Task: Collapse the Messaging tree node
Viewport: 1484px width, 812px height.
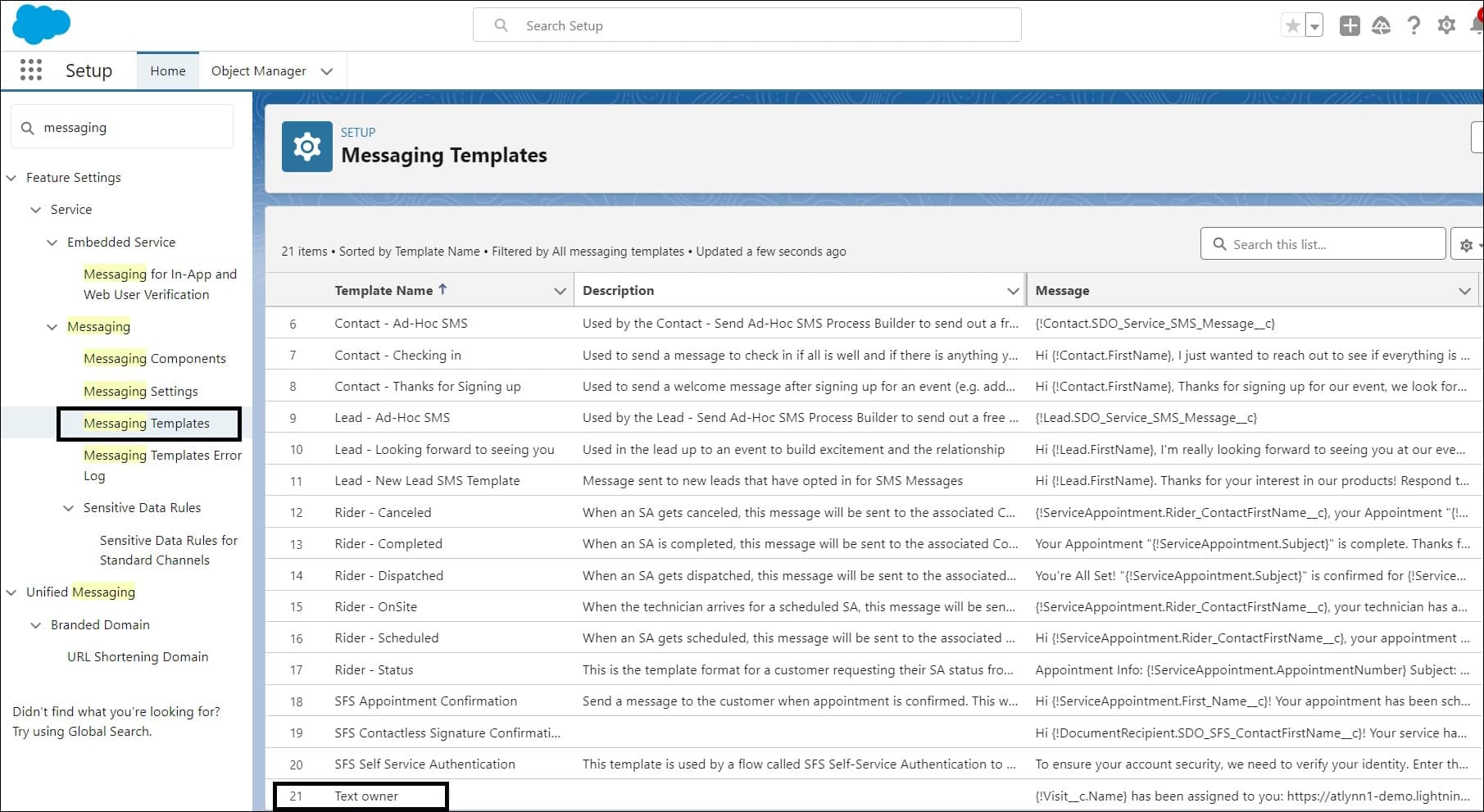Action: pos(52,327)
